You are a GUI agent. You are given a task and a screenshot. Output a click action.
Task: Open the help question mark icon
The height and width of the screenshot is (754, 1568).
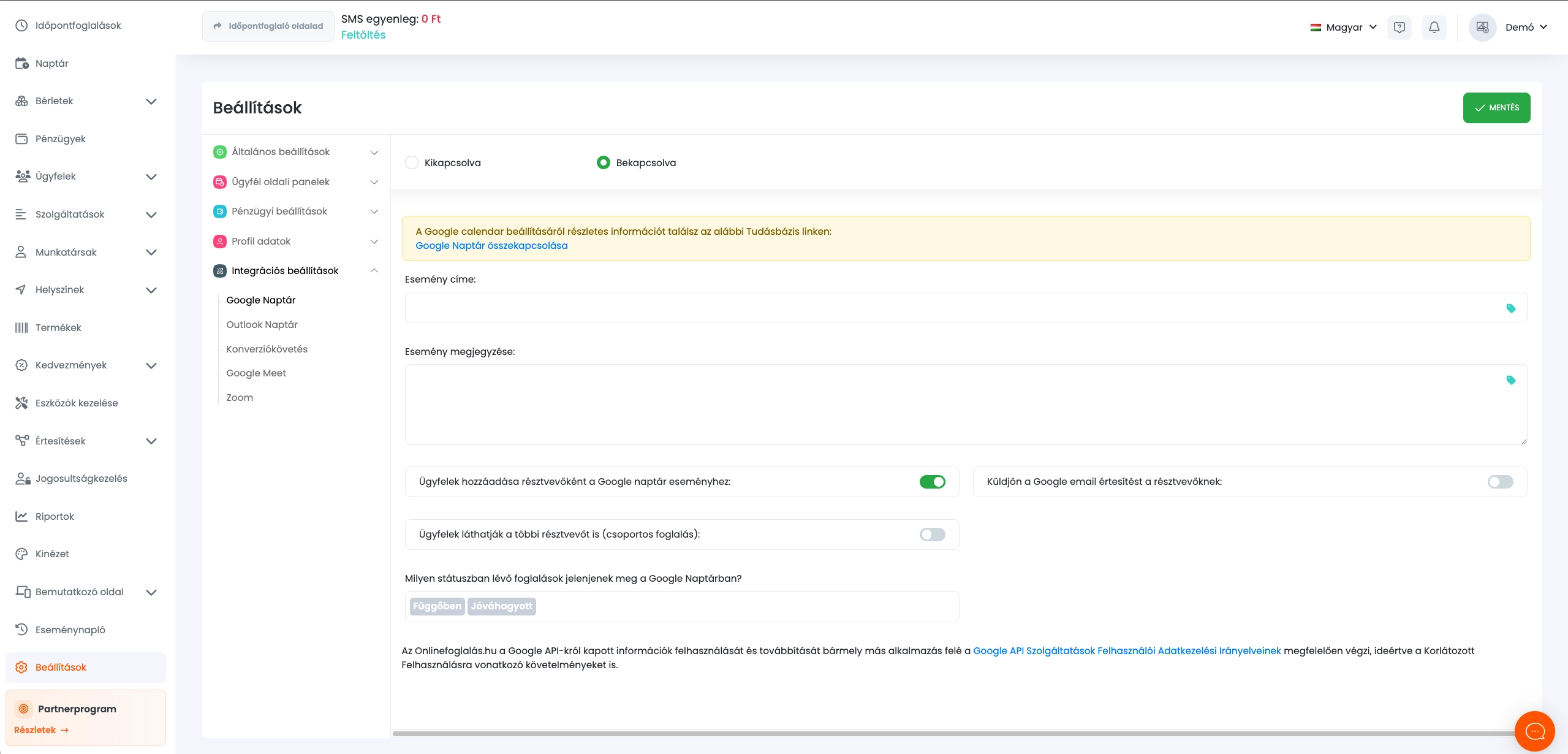[1399, 28]
